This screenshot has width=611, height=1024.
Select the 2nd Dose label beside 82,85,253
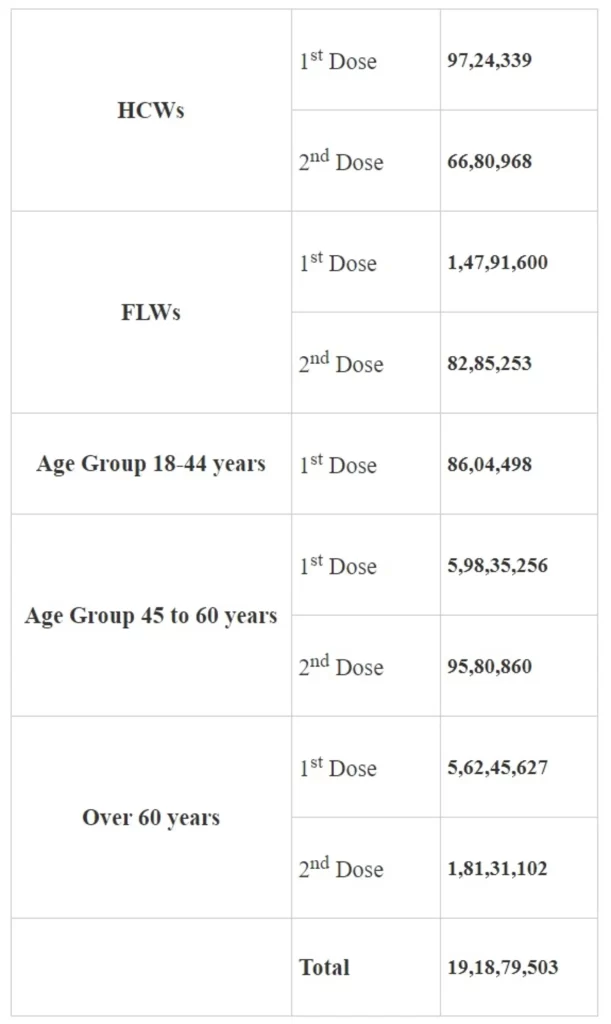tap(341, 364)
